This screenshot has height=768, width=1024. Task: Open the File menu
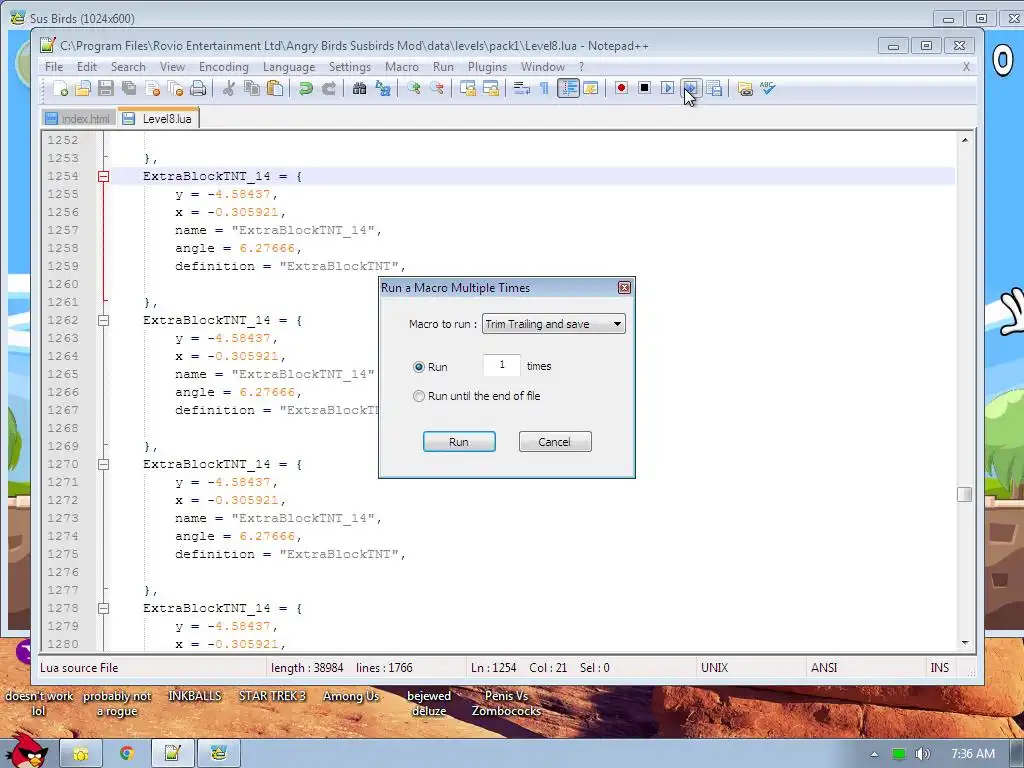(54, 67)
